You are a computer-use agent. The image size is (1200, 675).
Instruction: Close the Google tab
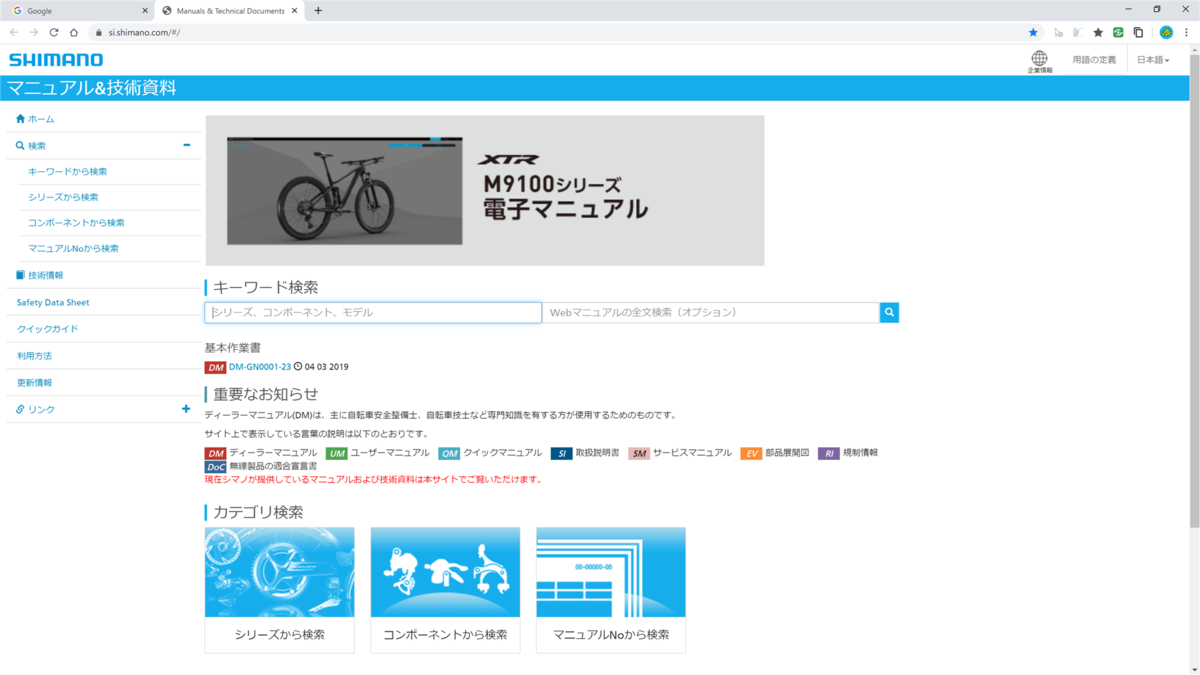144,10
